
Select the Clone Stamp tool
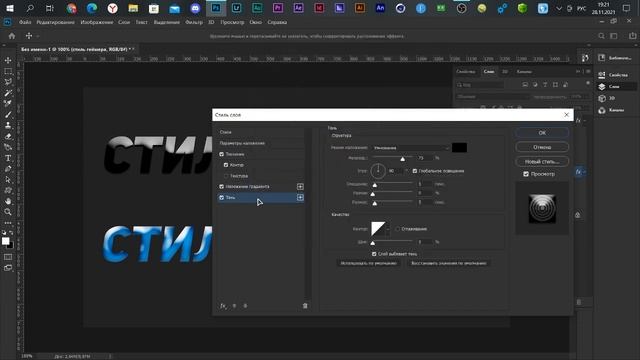pos(8,125)
